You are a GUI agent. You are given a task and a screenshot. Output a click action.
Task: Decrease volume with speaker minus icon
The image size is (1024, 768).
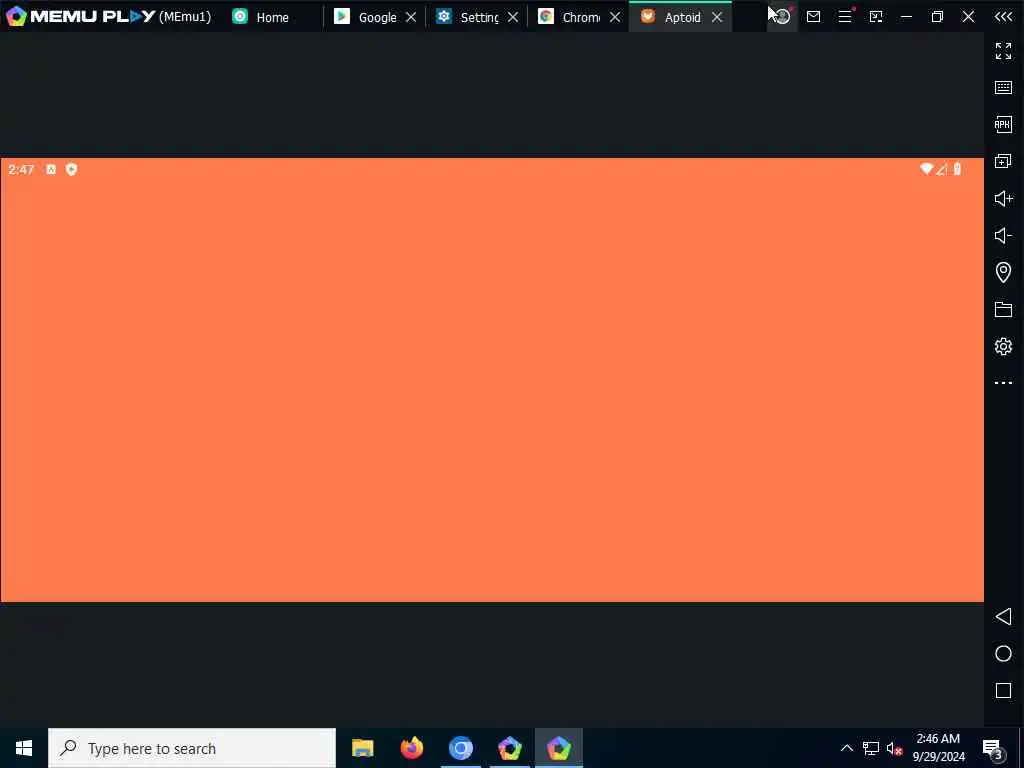pyautogui.click(x=1004, y=235)
